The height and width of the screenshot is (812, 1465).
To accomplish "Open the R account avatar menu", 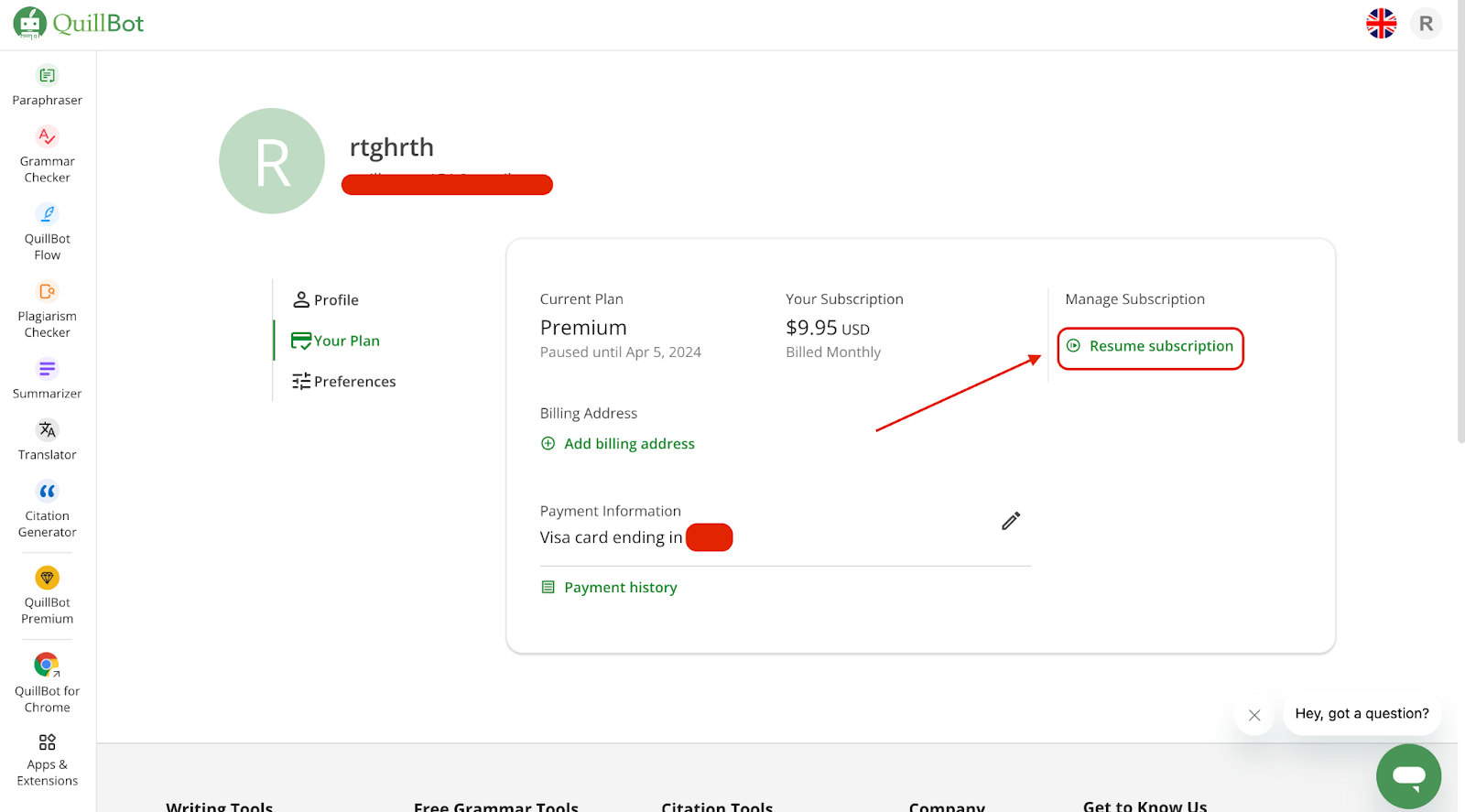I will point(1426,24).
